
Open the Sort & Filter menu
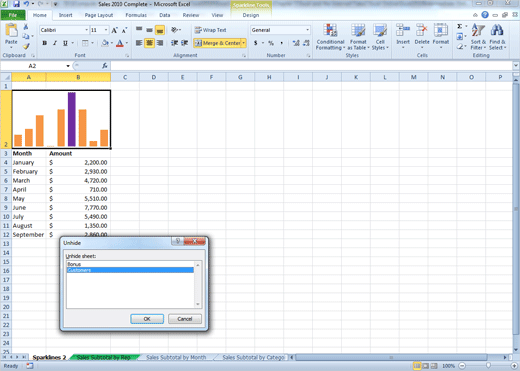478,37
